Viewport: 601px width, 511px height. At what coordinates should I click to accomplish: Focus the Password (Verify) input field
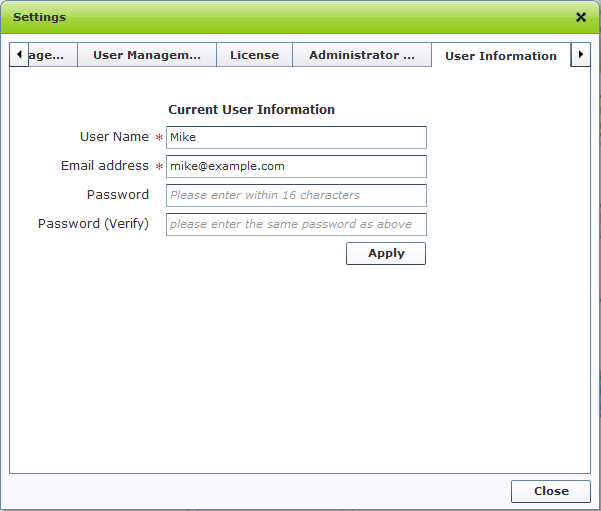tap(296, 224)
